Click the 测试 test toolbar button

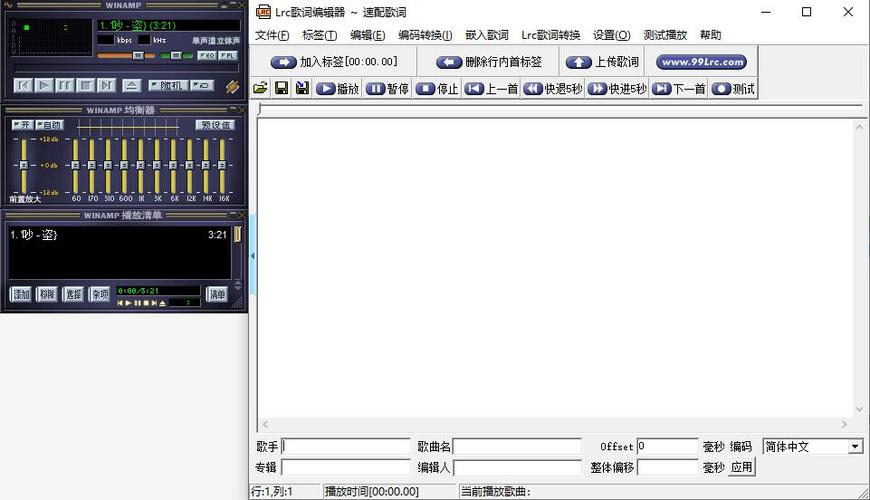pos(733,88)
